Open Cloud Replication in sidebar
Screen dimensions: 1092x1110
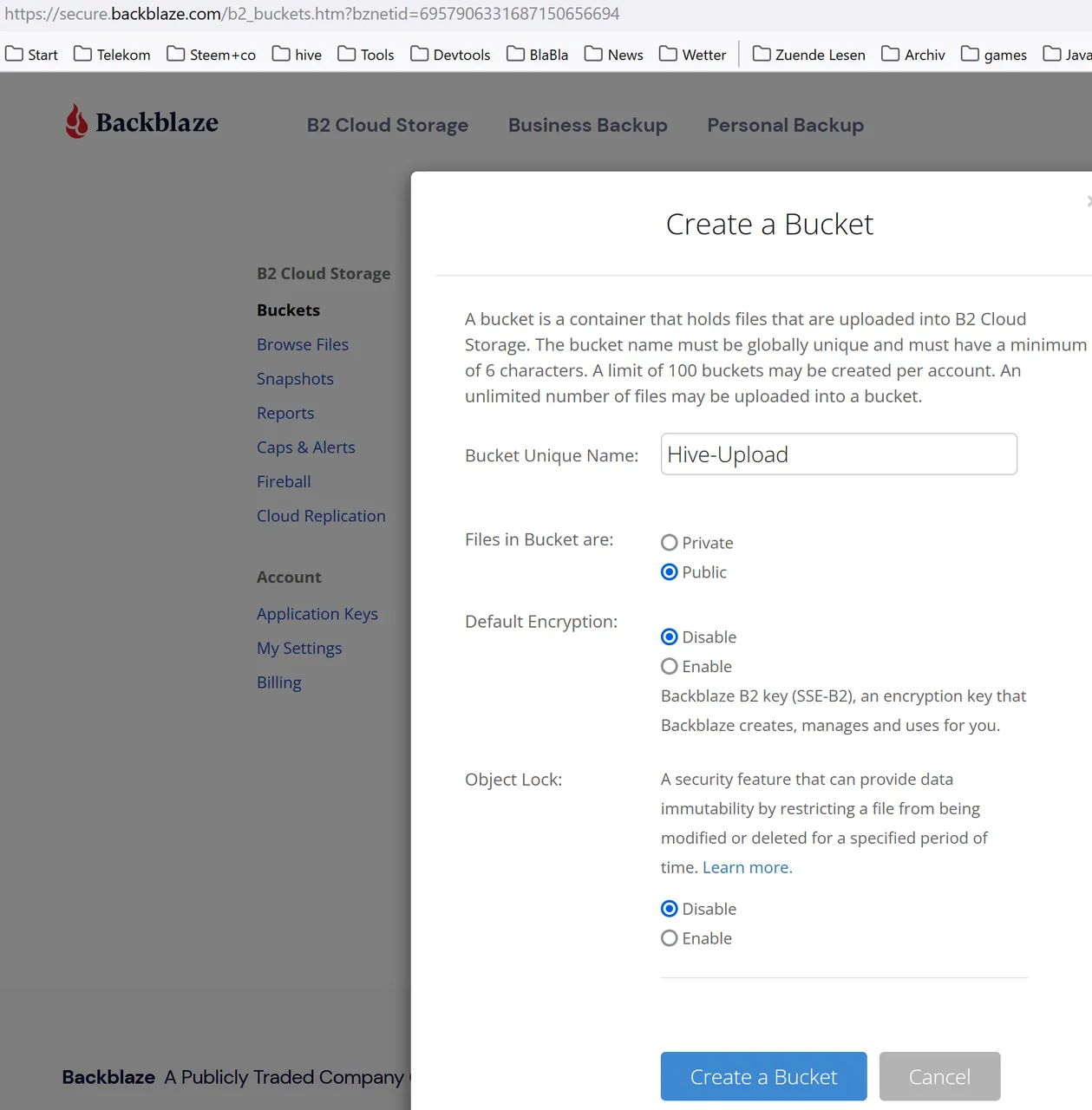point(321,516)
